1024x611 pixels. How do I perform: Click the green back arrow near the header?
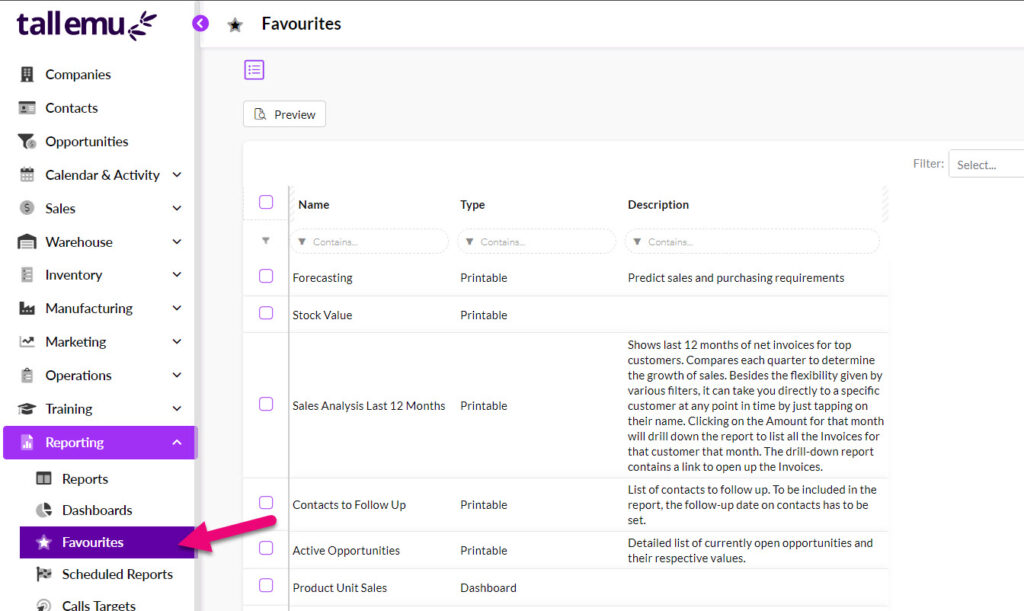point(200,22)
